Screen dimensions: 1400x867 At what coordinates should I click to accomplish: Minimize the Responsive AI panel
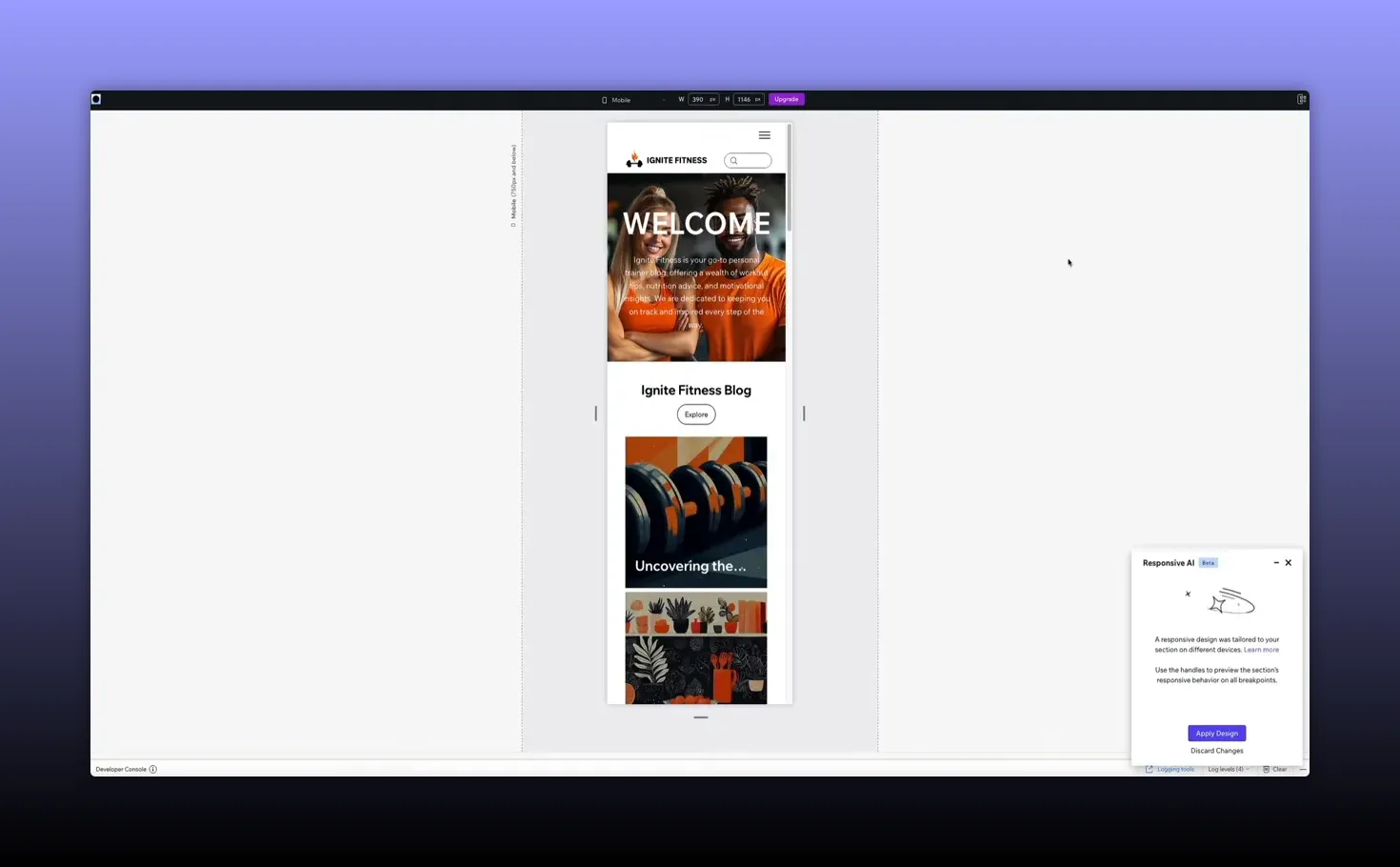1276,563
